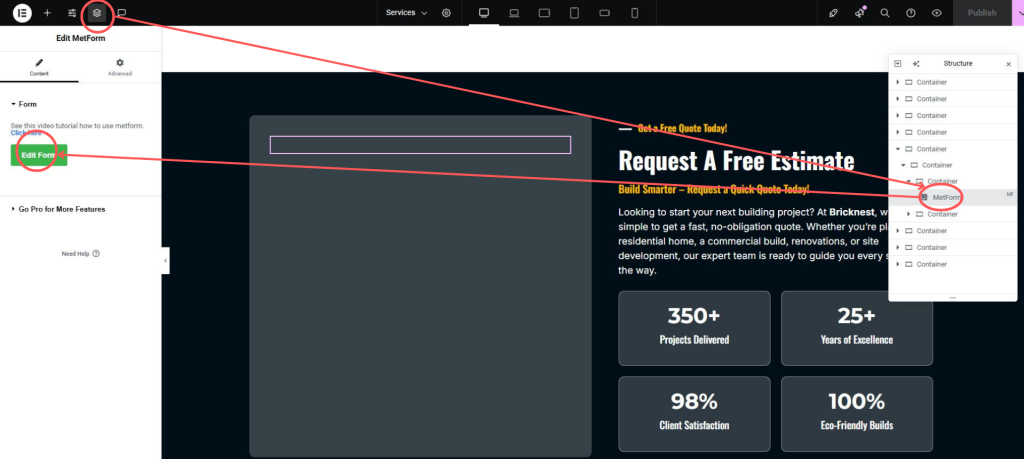Close the Structure panel
The width and height of the screenshot is (1024, 459).
pos(1008,64)
